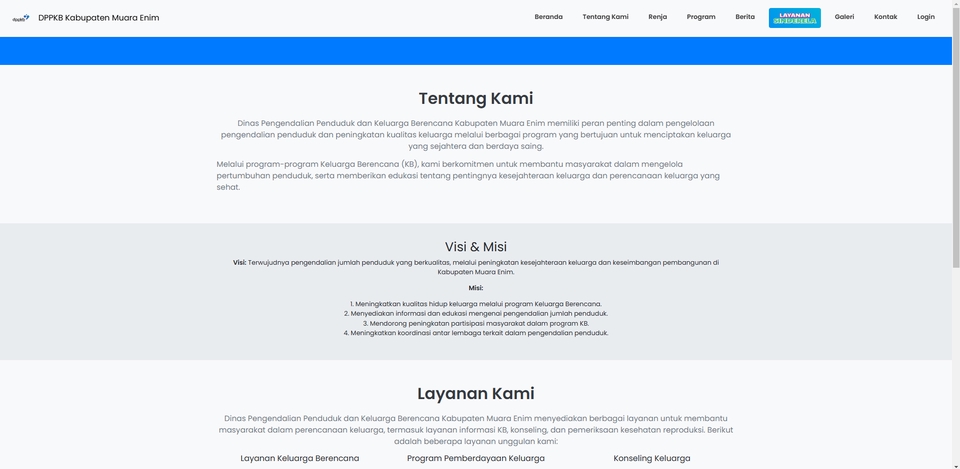
Task: Click mission item 'Mendorong peningkatan partisipasi masyarakat'
Action: tap(476, 323)
